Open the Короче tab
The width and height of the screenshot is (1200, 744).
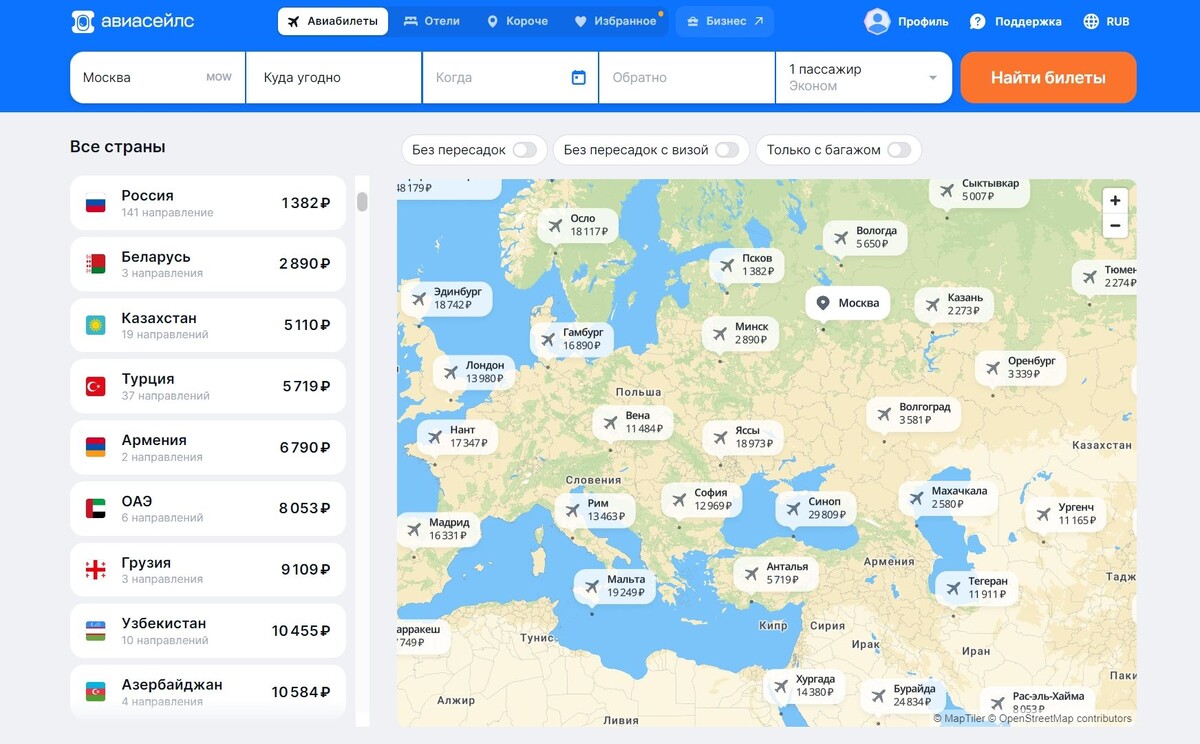(x=517, y=21)
